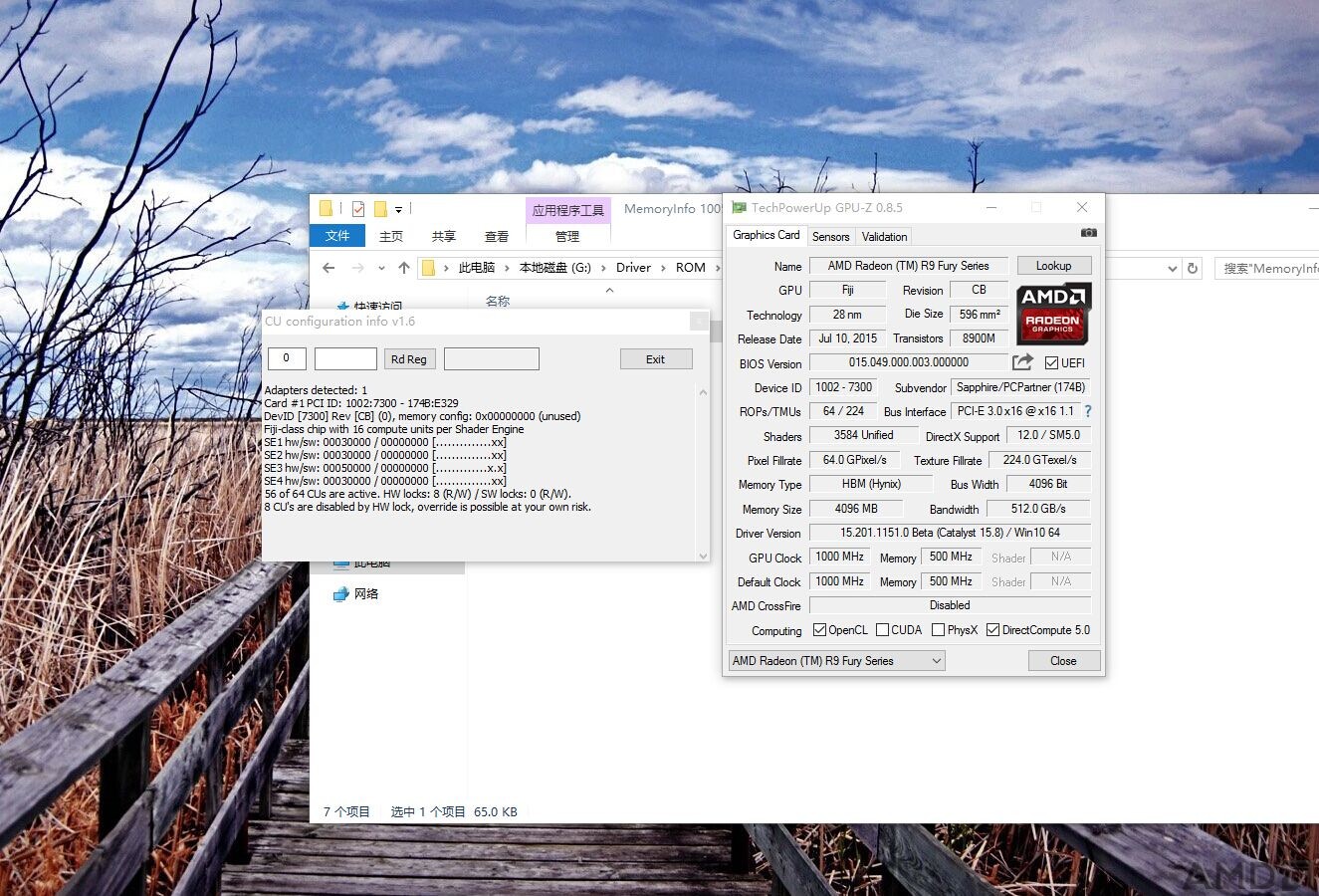This screenshot has width=1319, height=896.
Task: Click the Driver Version value field
Action: (950, 533)
